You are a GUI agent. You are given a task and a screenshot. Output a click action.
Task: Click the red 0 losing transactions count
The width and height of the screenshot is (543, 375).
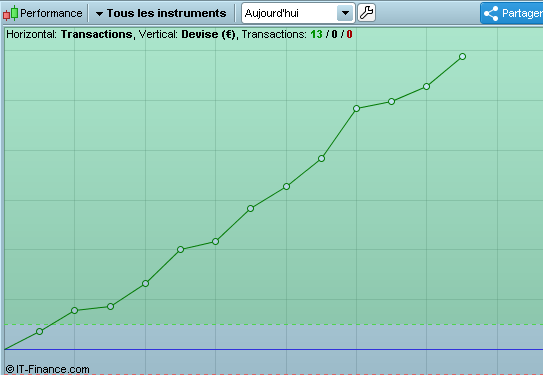pos(349,34)
